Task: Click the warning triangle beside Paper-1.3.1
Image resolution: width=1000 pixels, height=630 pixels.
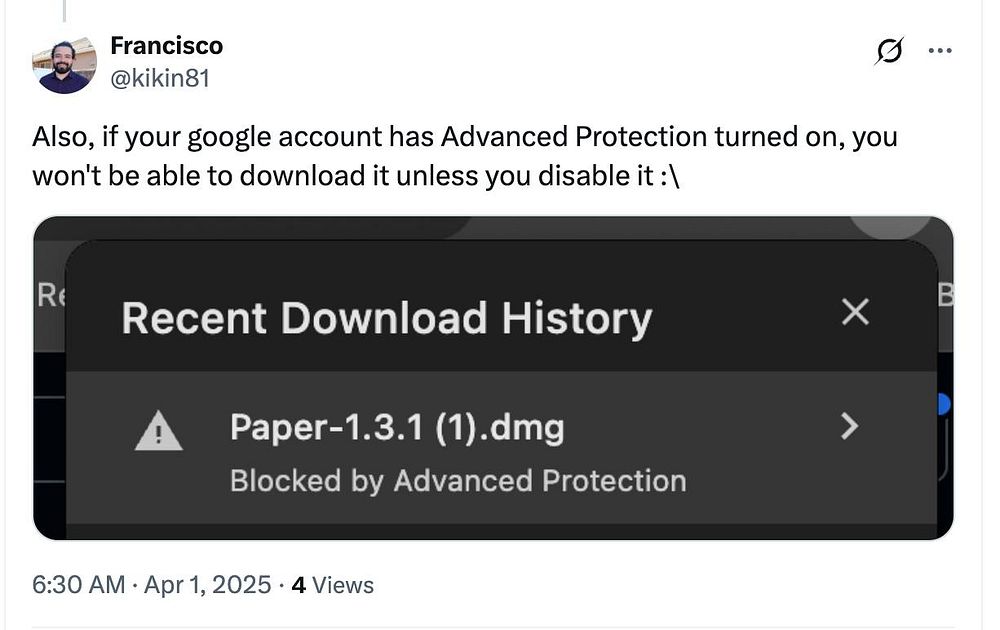Action: [x=158, y=432]
